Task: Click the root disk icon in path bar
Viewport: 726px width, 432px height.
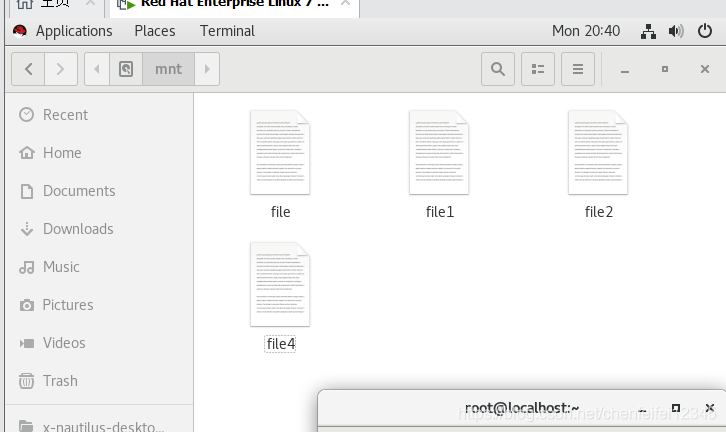Action: 126,69
